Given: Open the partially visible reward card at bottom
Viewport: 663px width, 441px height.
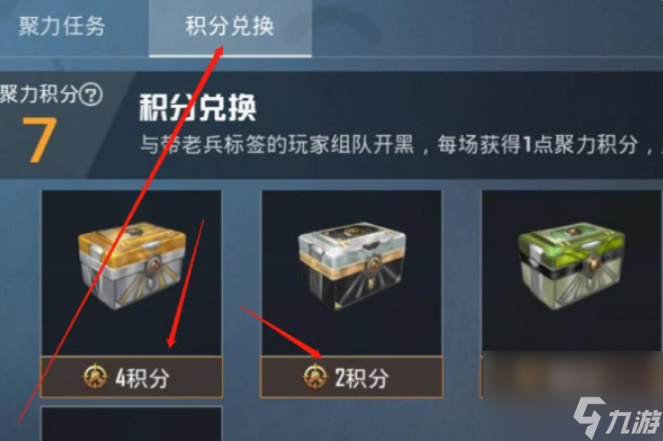Looking at the screenshot, I should (132, 424).
